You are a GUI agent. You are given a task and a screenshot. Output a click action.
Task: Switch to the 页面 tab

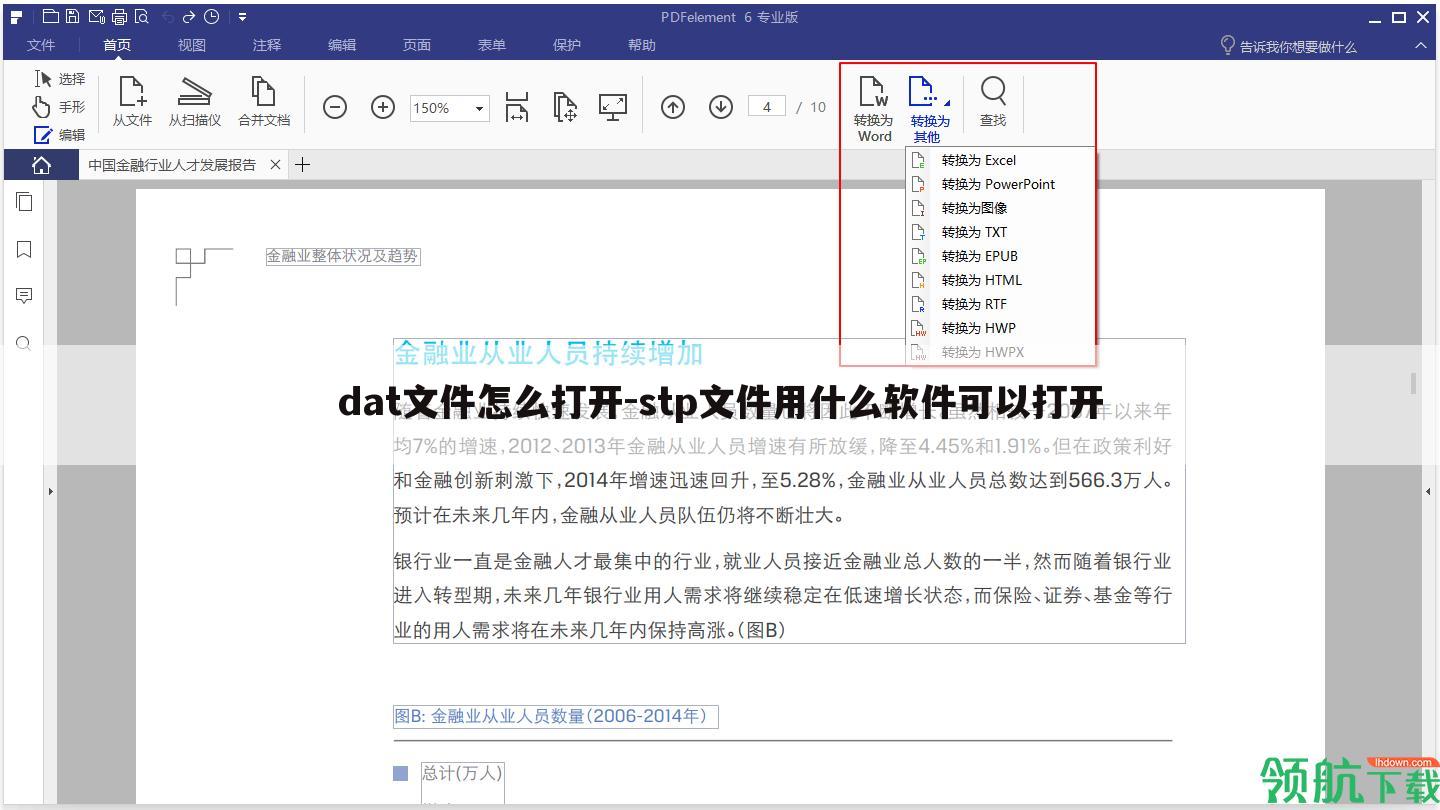417,45
